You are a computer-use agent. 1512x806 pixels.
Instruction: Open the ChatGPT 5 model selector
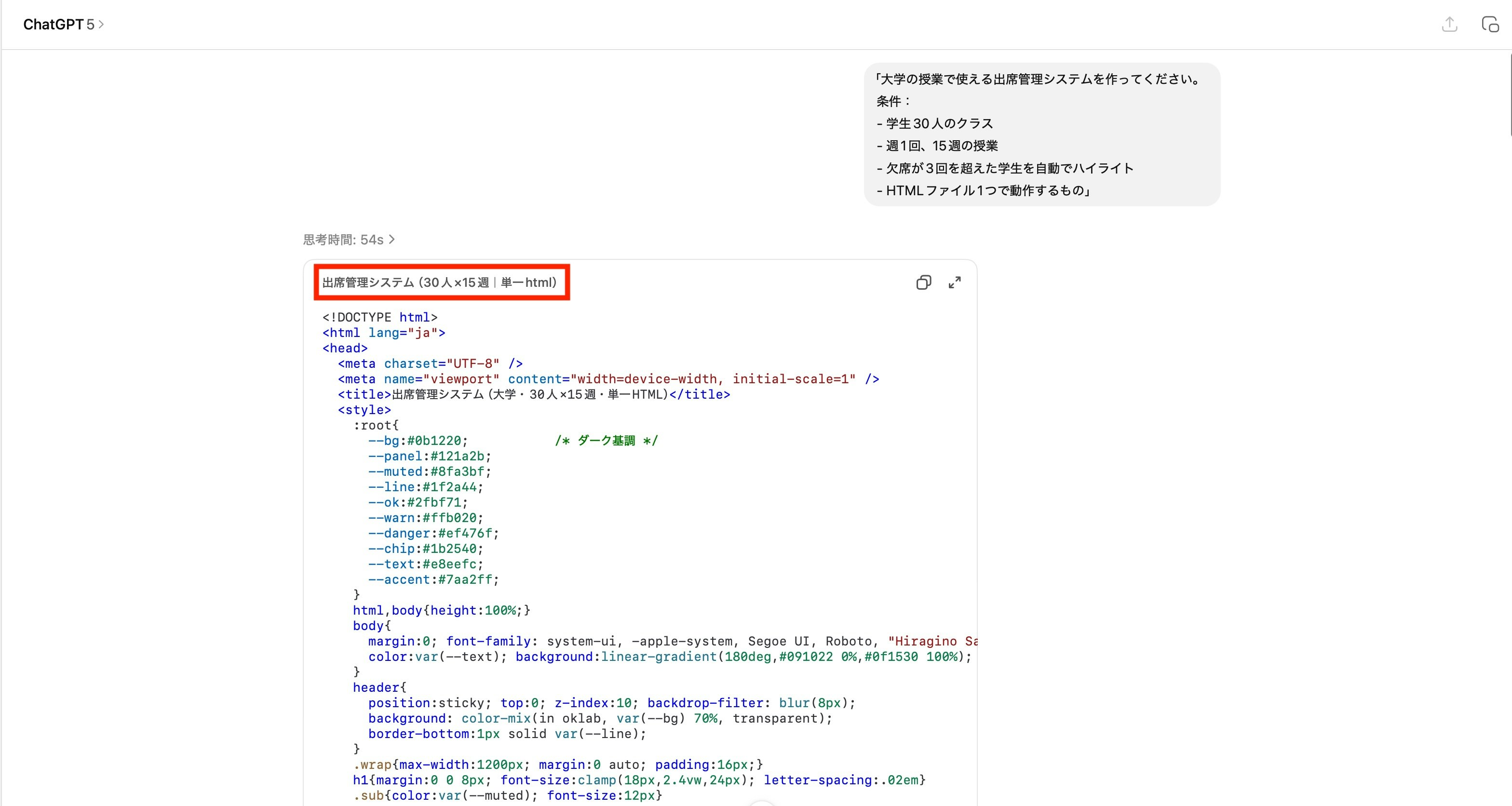[x=58, y=24]
